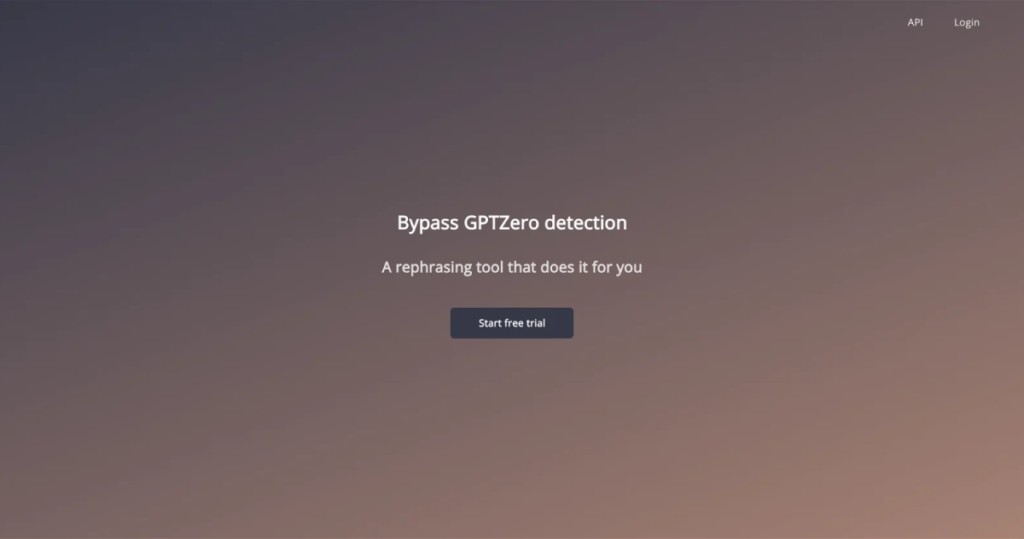
Task: Visit the API section from the navbar
Action: pyautogui.click(x=915, y=22)
